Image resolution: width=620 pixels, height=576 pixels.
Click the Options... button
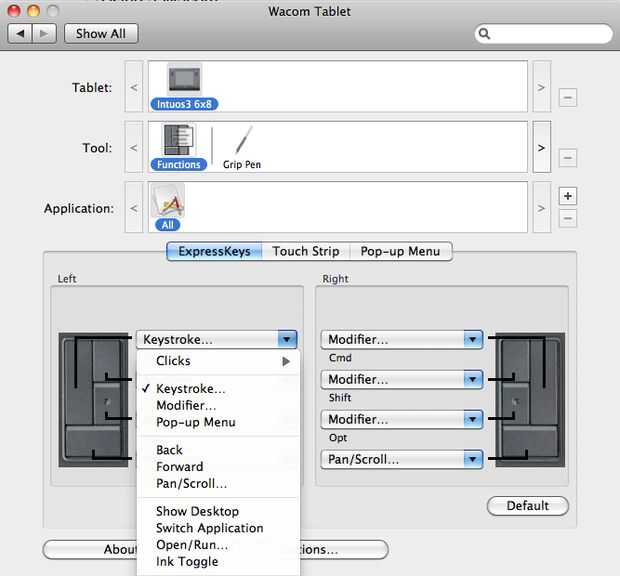[x=344, y=550]
